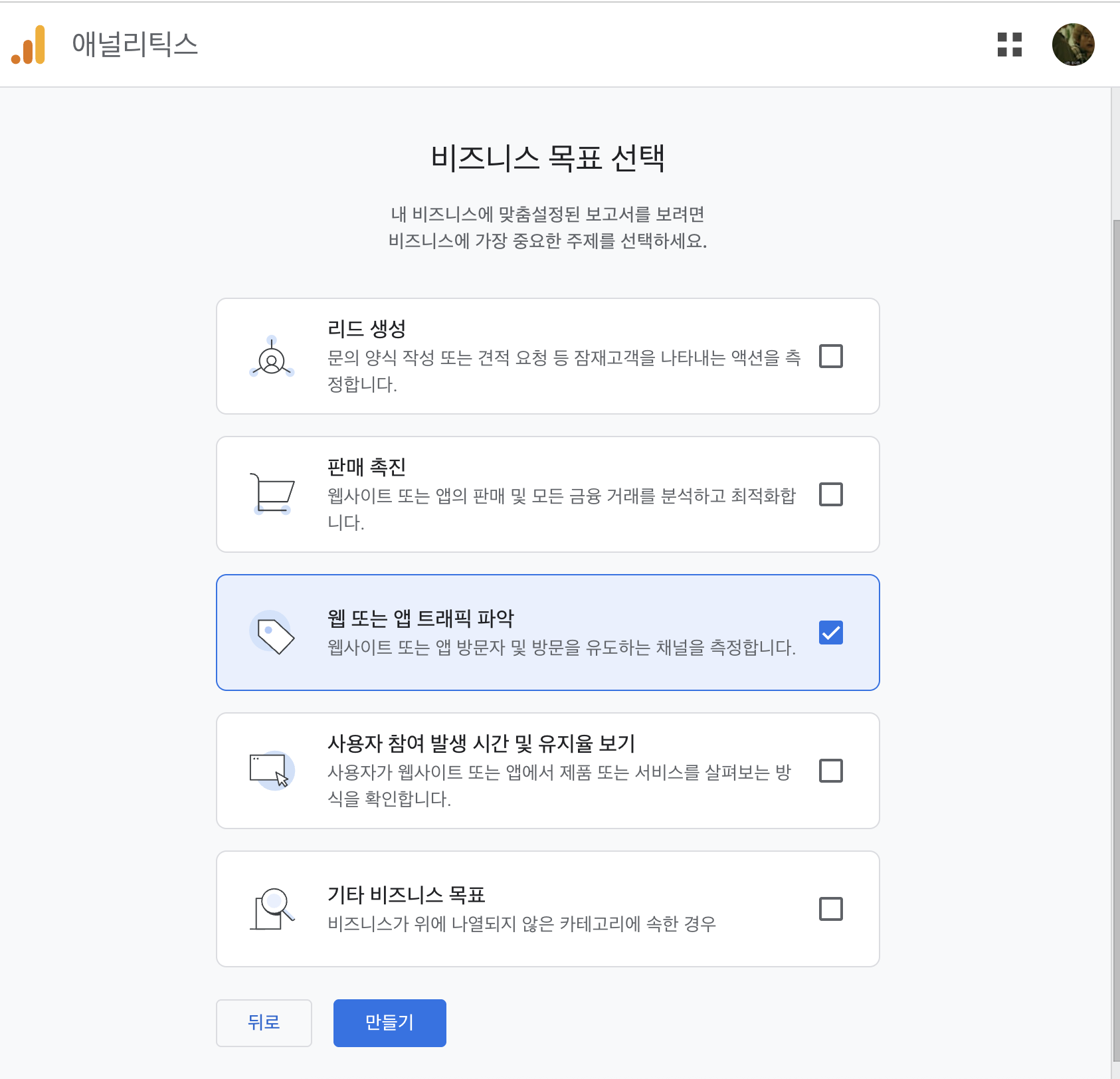Click the magnifier other-objectives icon

click(x=272, y=909)
